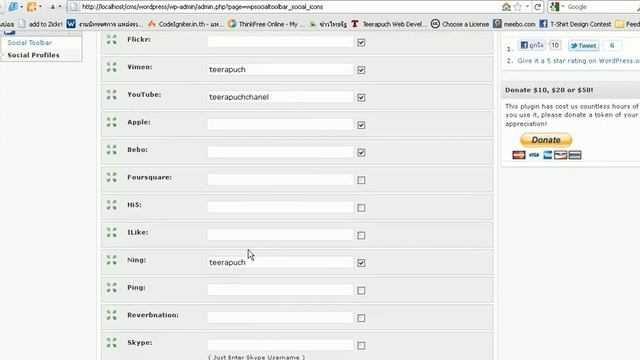
Task: Uncheck the Ning checkbox
Action: pos(361,263)
